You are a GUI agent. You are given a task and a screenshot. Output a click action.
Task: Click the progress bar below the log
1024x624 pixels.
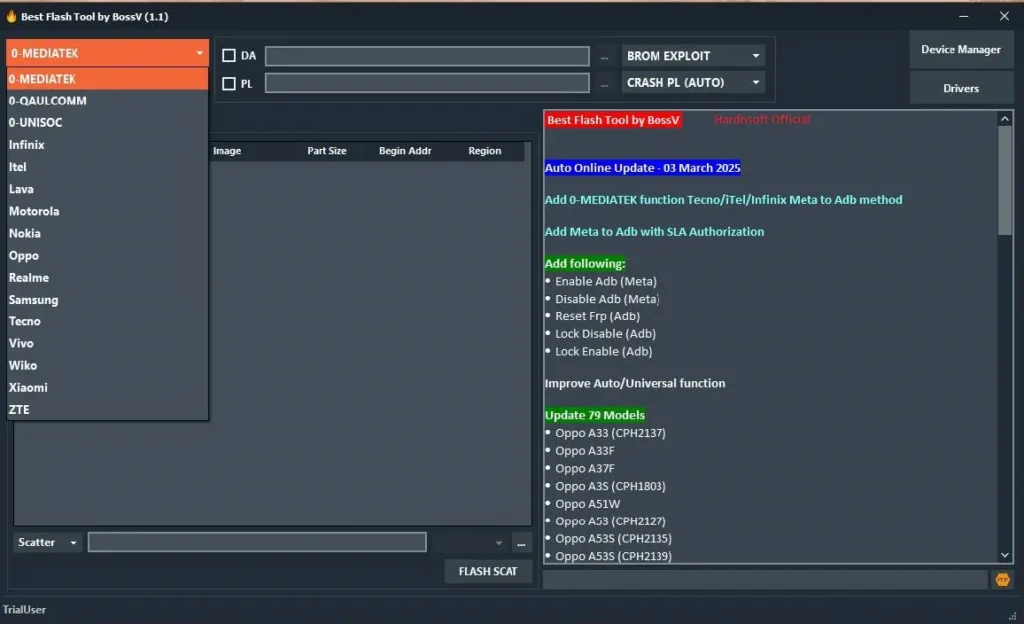(765, 579)
